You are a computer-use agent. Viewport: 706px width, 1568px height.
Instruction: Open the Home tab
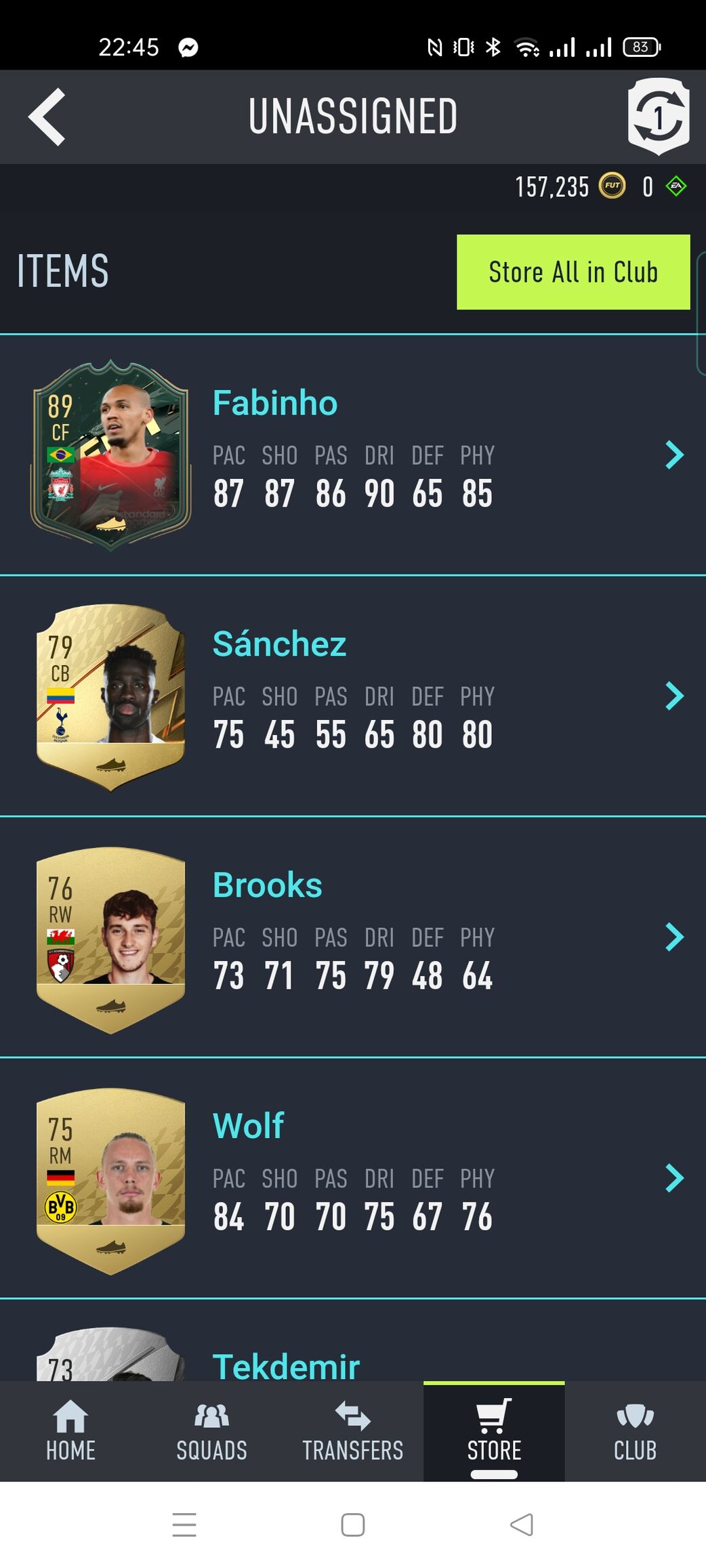click(70, 1431)
